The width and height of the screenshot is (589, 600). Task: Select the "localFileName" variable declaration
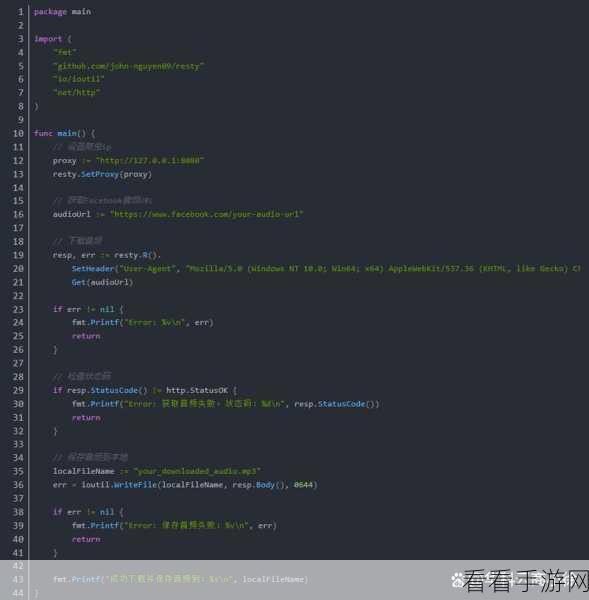coord(83,471)
